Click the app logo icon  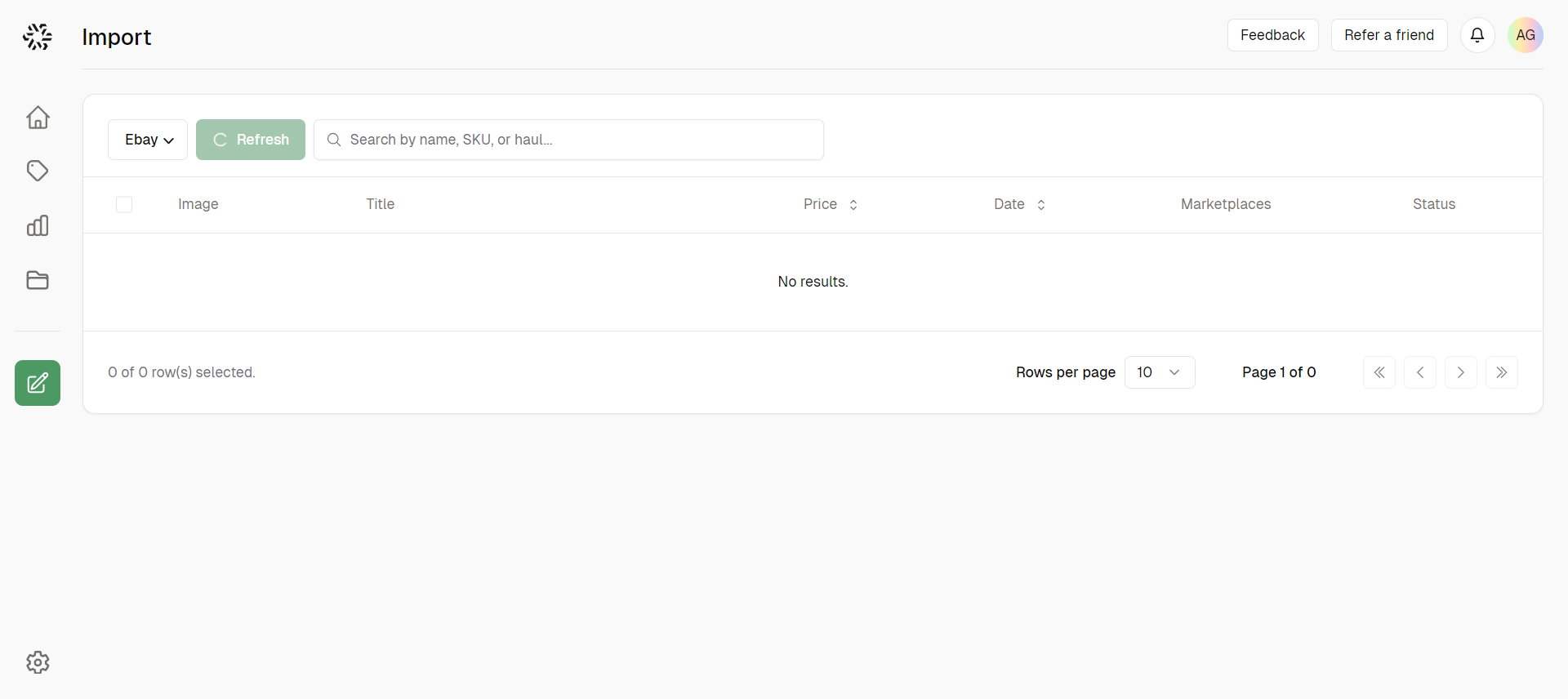(x=38, y=37)
